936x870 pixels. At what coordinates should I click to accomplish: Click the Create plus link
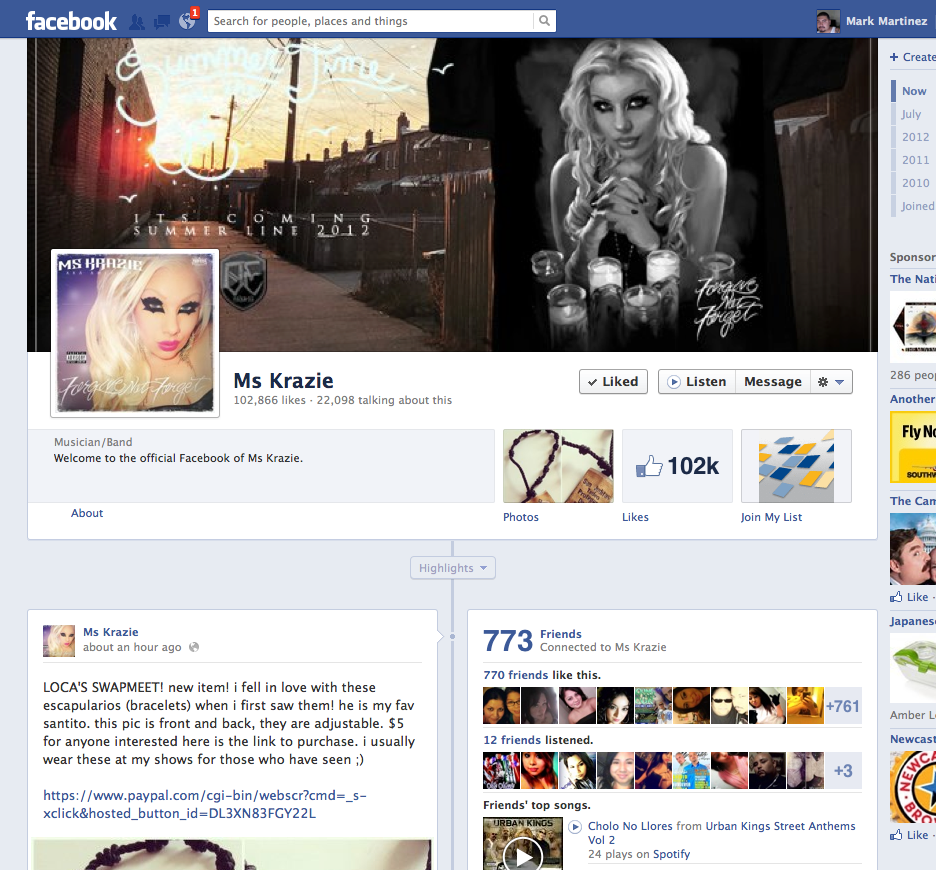coord(912,57)
